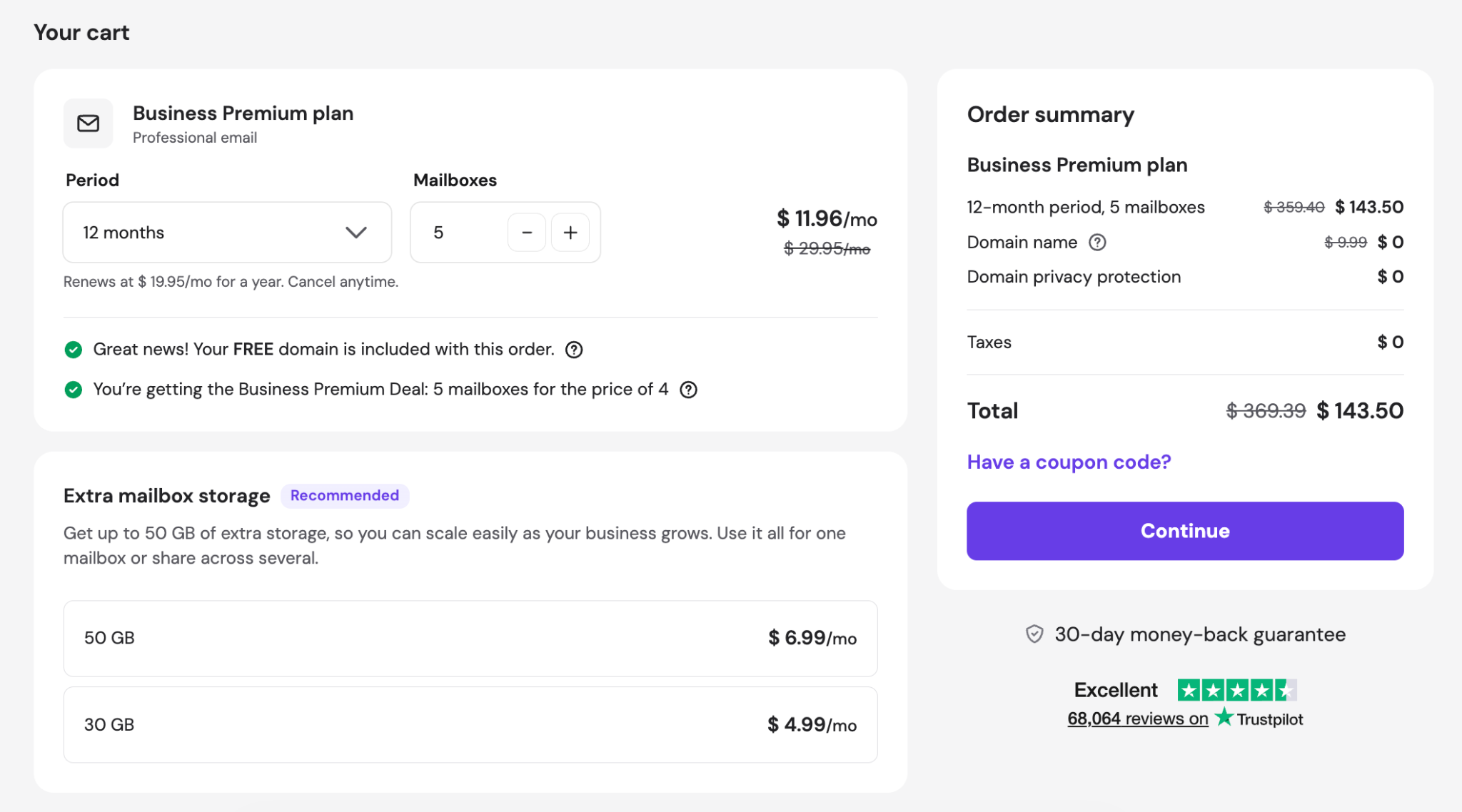The width and height of the screenshot is (1462, 812).
Task: Click the Excellent rating label
Action: (x=1116, y=690)
